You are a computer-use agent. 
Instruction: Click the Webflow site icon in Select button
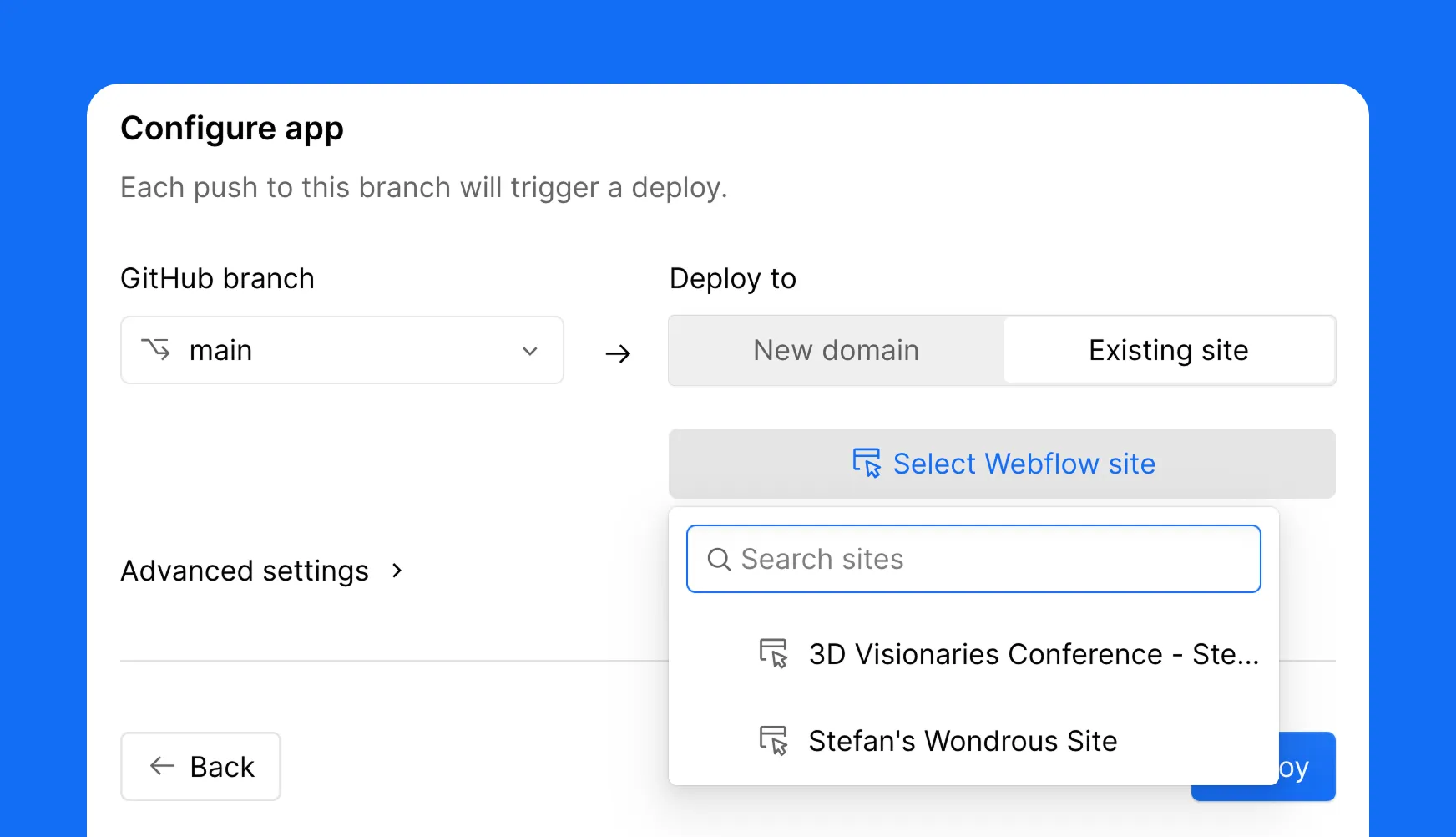point(867,463)
